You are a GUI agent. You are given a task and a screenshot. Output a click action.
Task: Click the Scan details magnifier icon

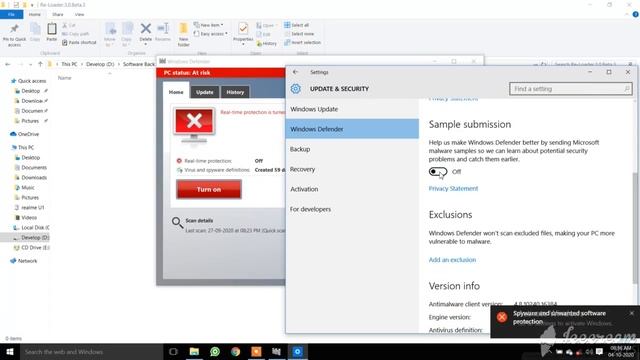pyautogui.click(x=177, y=222)
